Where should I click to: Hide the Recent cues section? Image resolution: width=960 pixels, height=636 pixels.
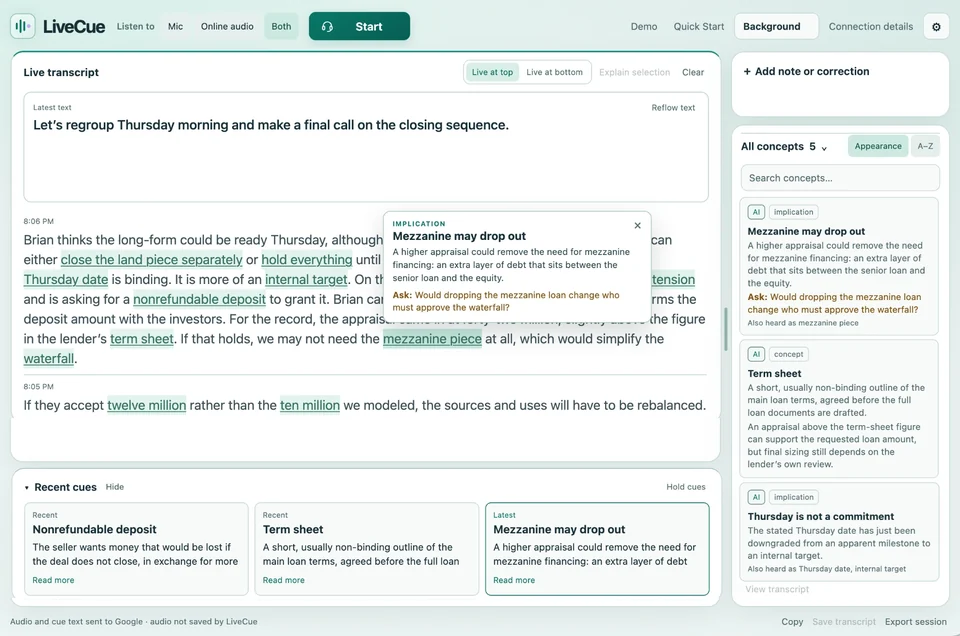pyautogui.click(x=114, y=487)
